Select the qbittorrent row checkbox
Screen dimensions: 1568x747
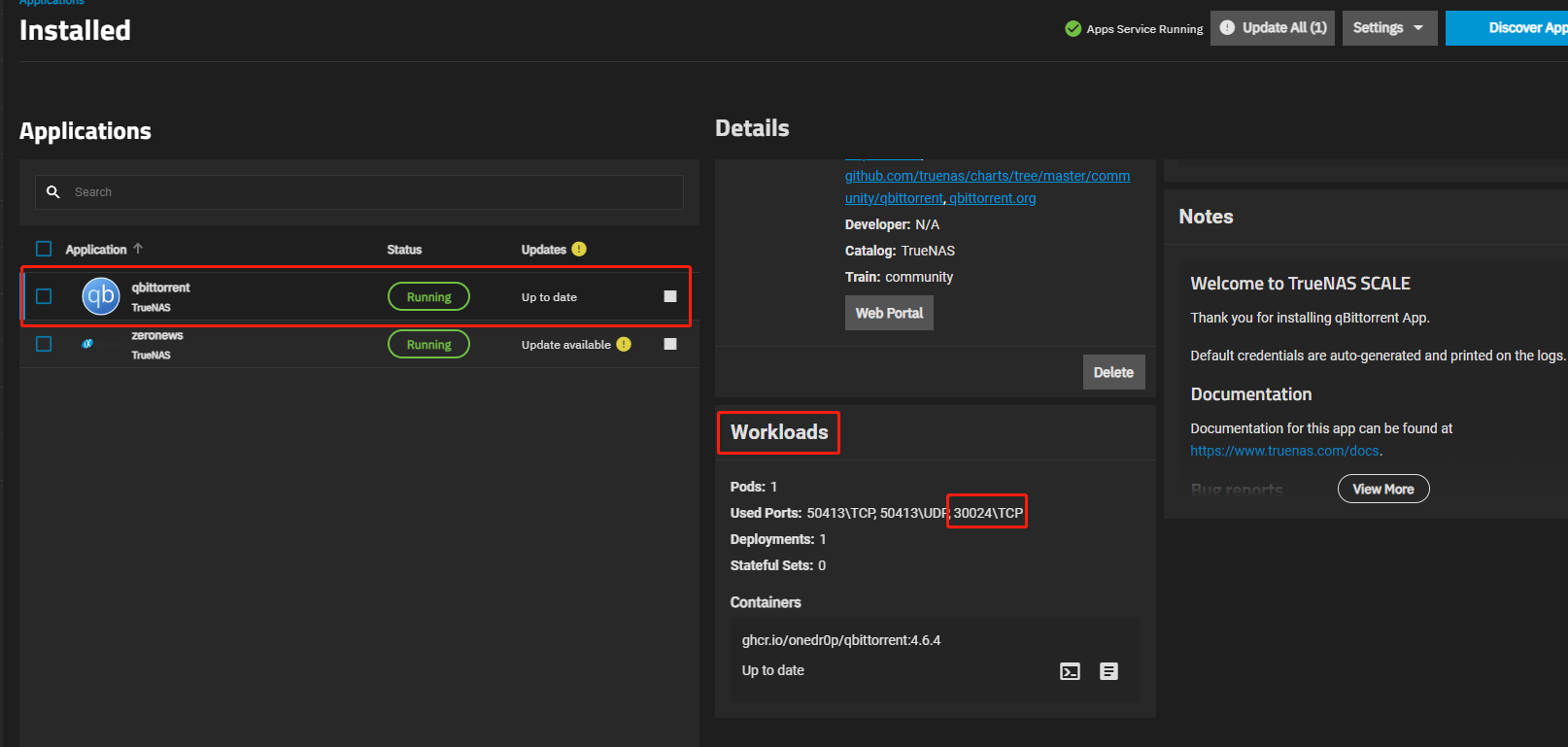pyautogui.click(x=44, y=296)
